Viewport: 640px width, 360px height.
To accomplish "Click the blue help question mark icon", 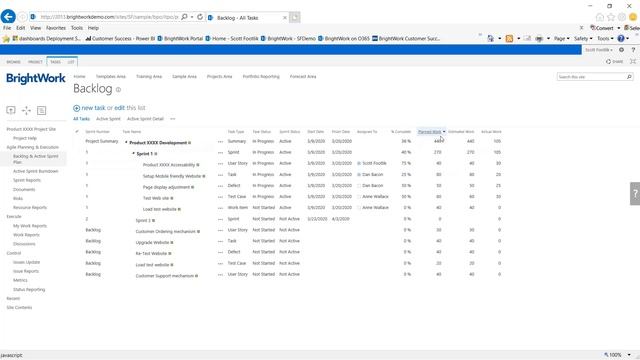I will [621, 38].
